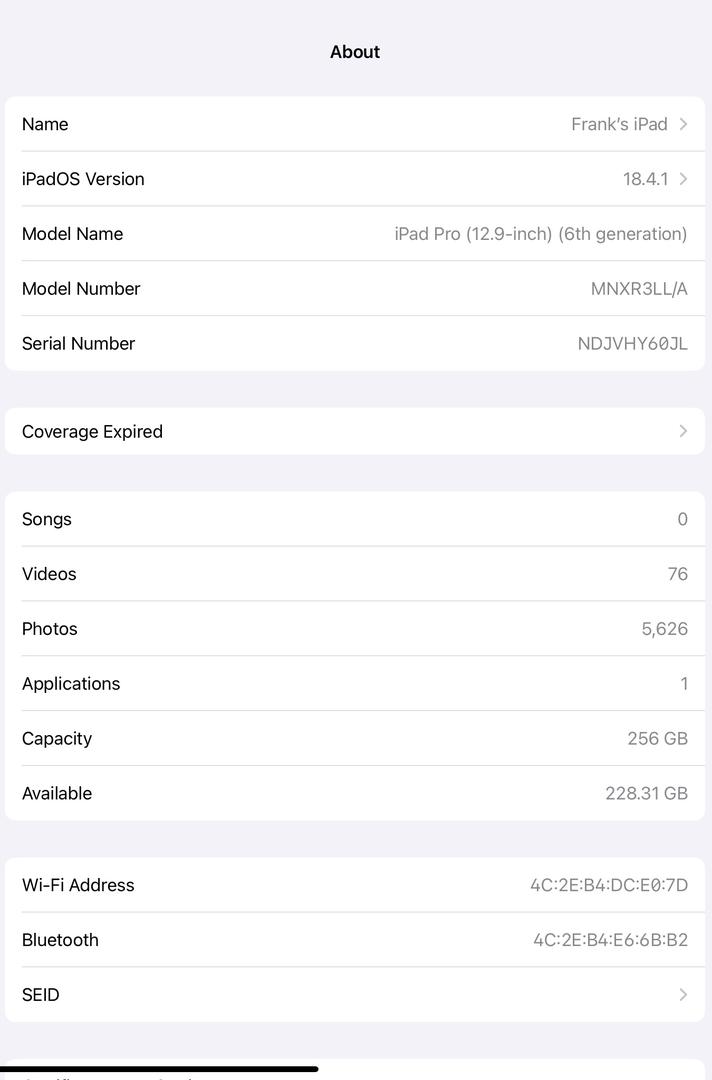Tap the 18.4.1 version value
712x1080 pixels.
coord(645,179)
